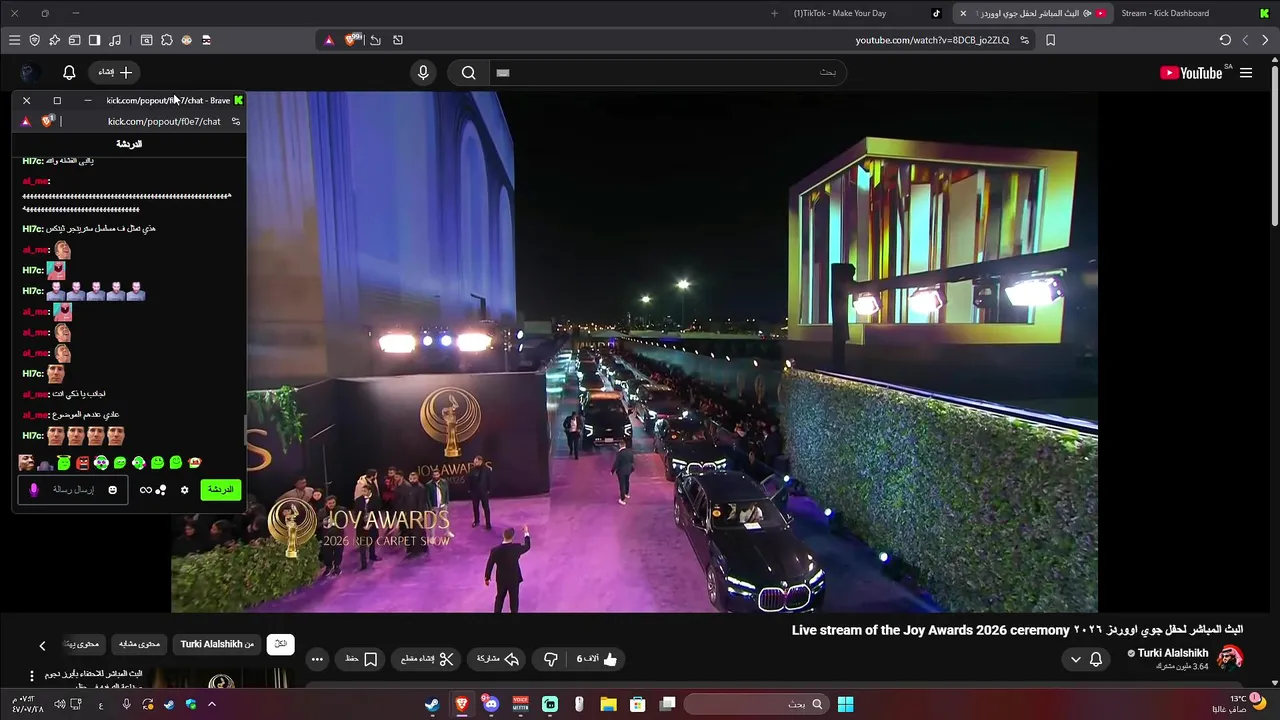
Task: Open options dots for the suggested video
Action: point(31,676)
